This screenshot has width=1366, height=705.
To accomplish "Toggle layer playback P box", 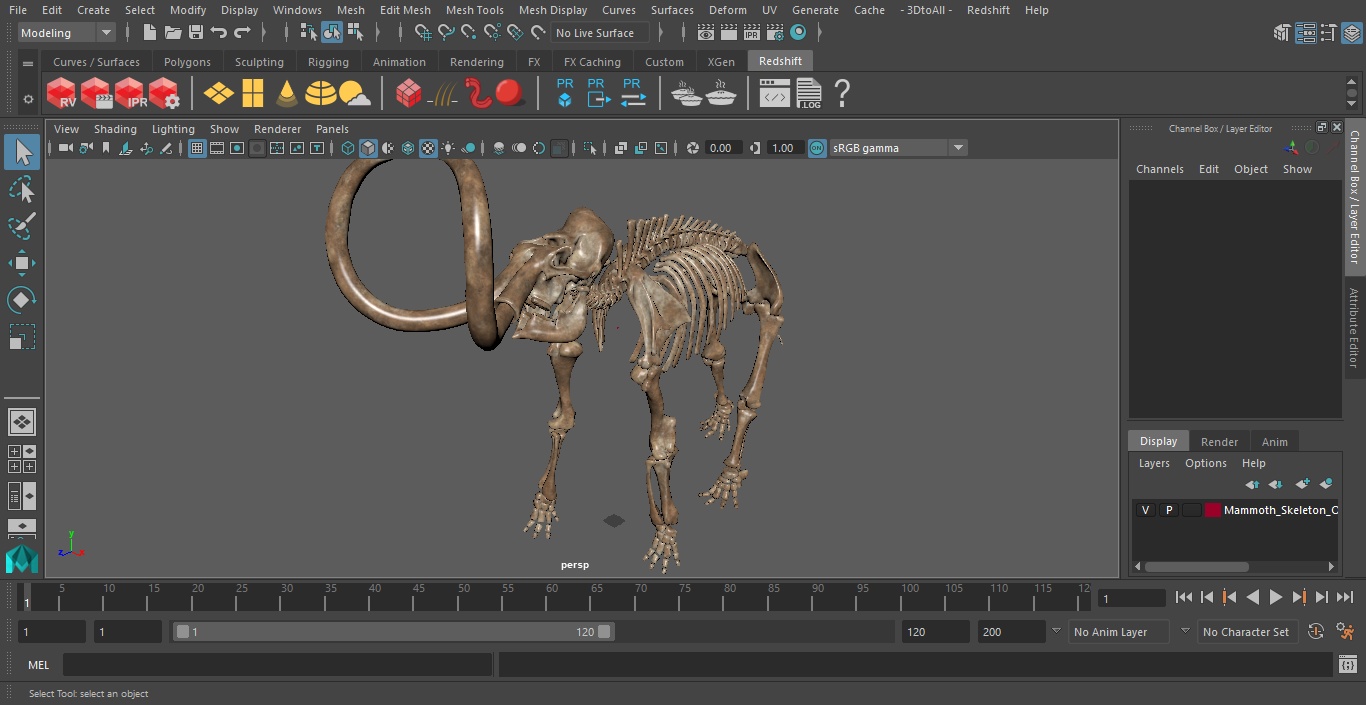I will click(x=1168, y=510).
